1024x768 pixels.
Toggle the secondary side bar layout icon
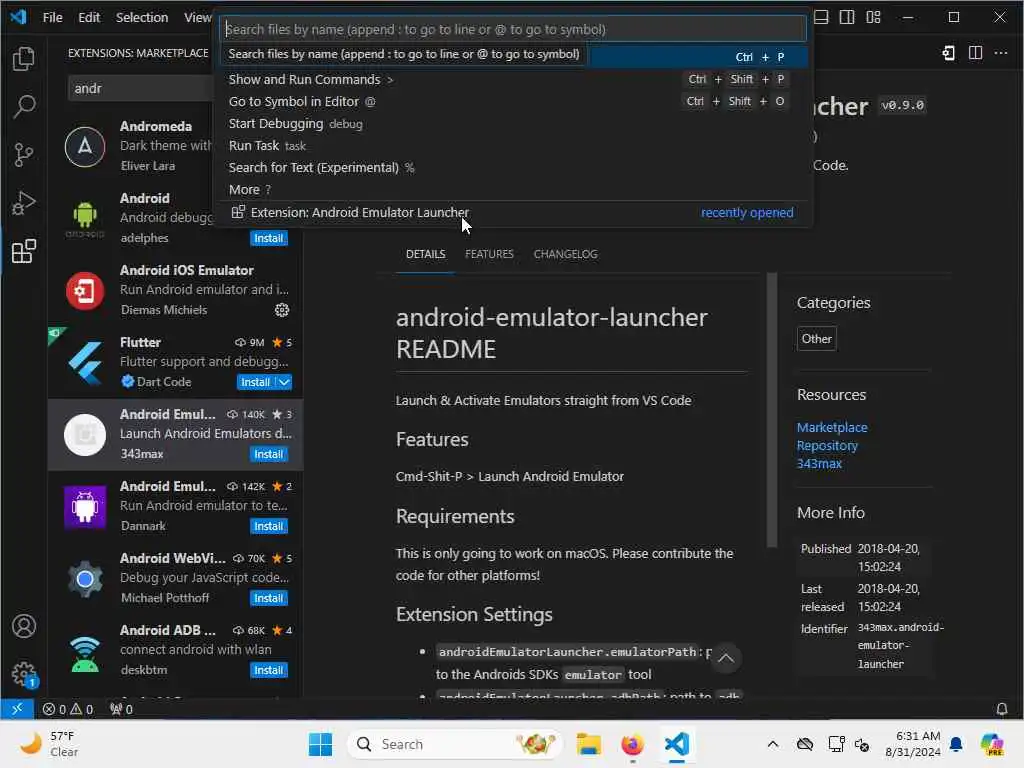847,17
